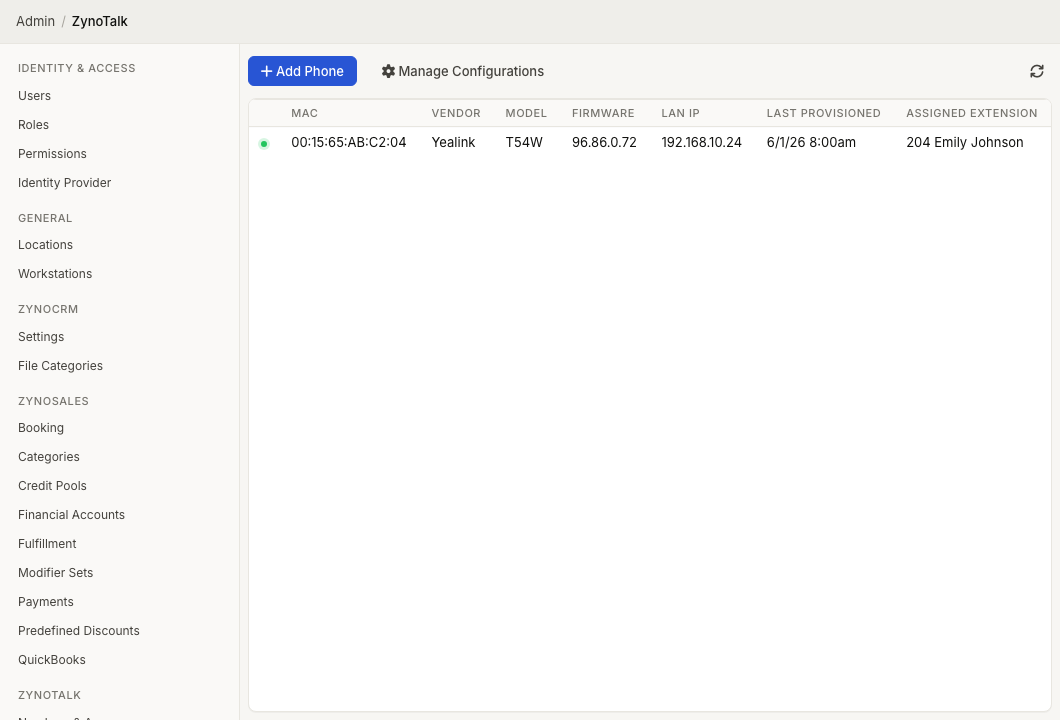This screenshot has width=1060, height=720.
Task: Click the Model column header
Action: pos(526,114)
